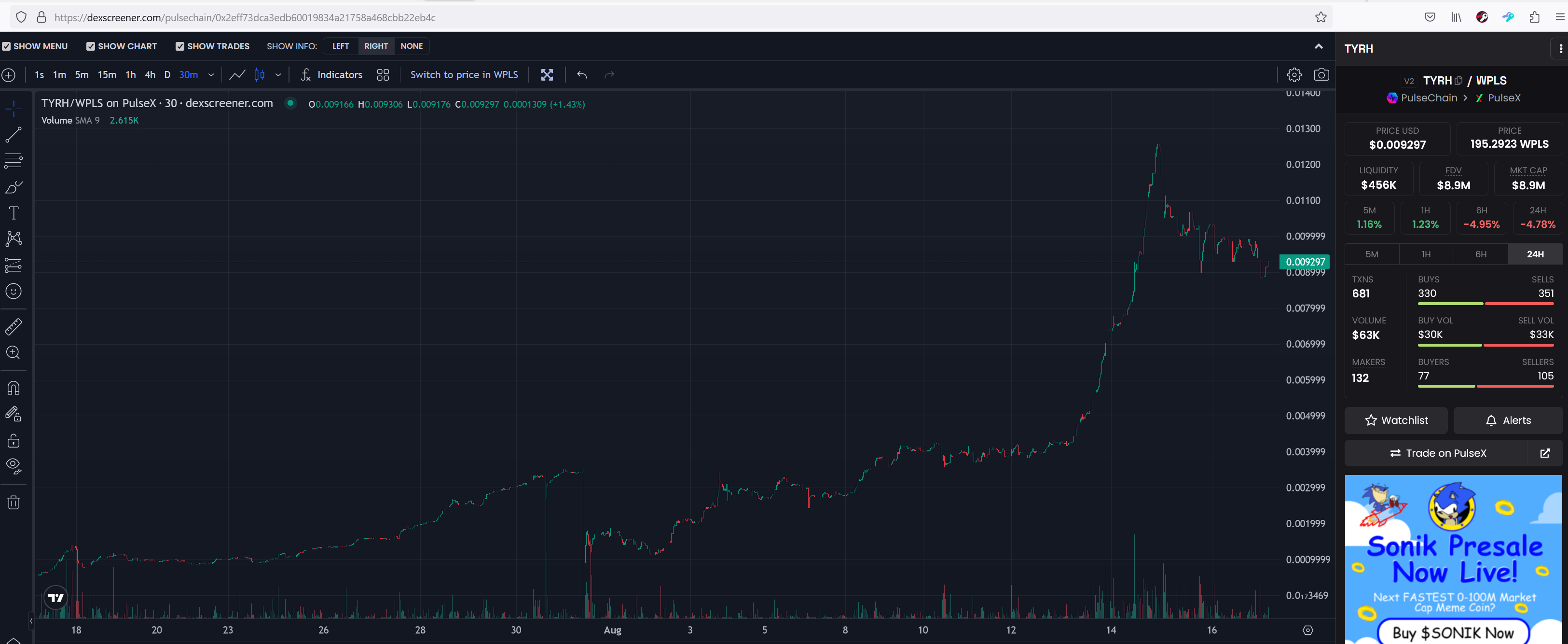Collapse left panel arrow near timeline

point(31,621)
